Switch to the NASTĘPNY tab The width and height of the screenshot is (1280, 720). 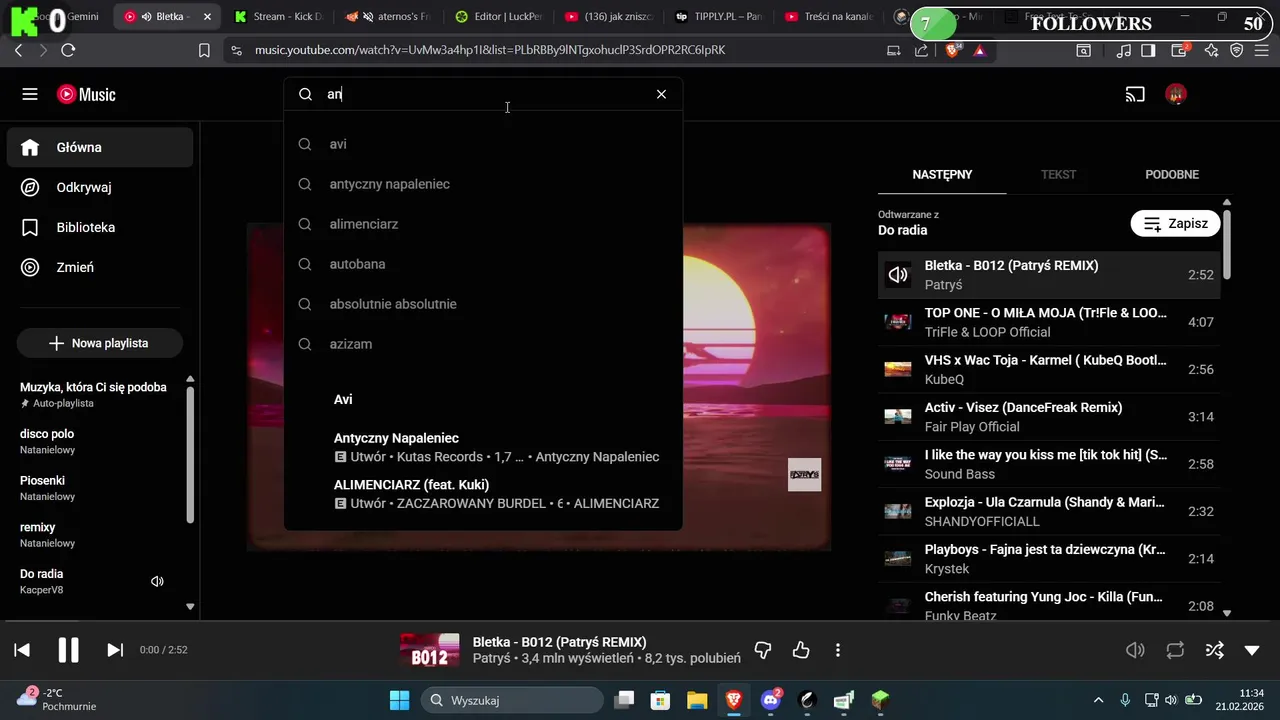point(942,175)
